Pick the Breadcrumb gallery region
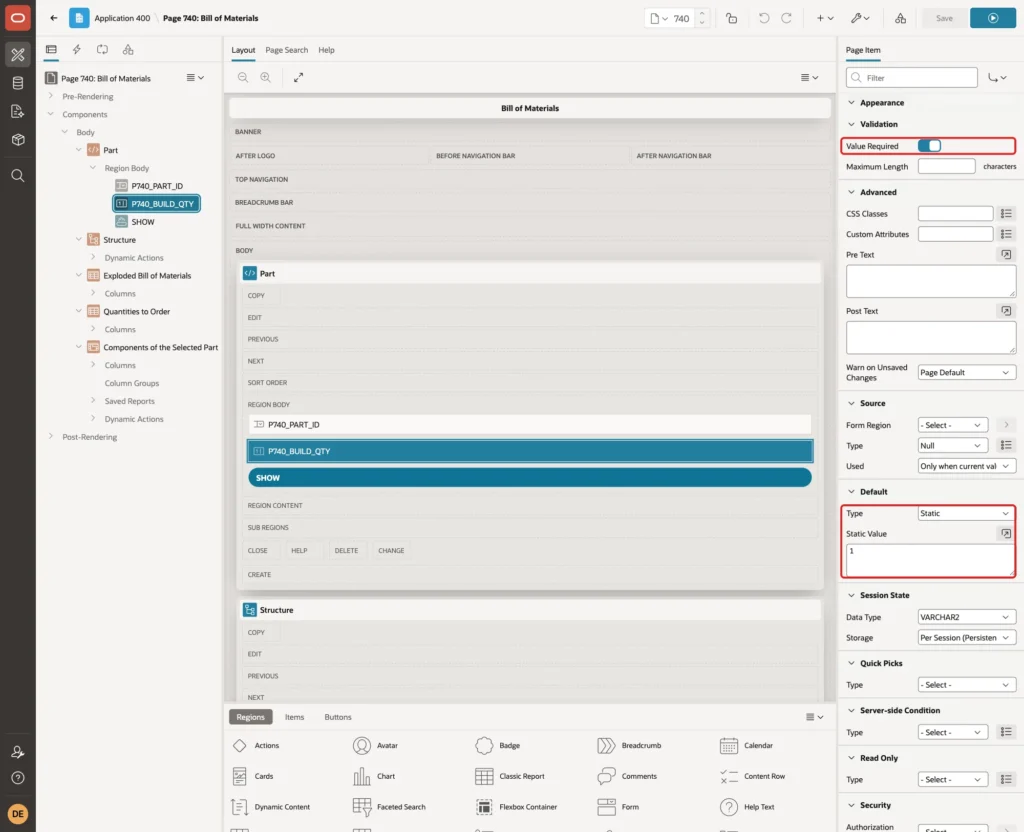This screenshot has height=832, width=1024. 629,745
